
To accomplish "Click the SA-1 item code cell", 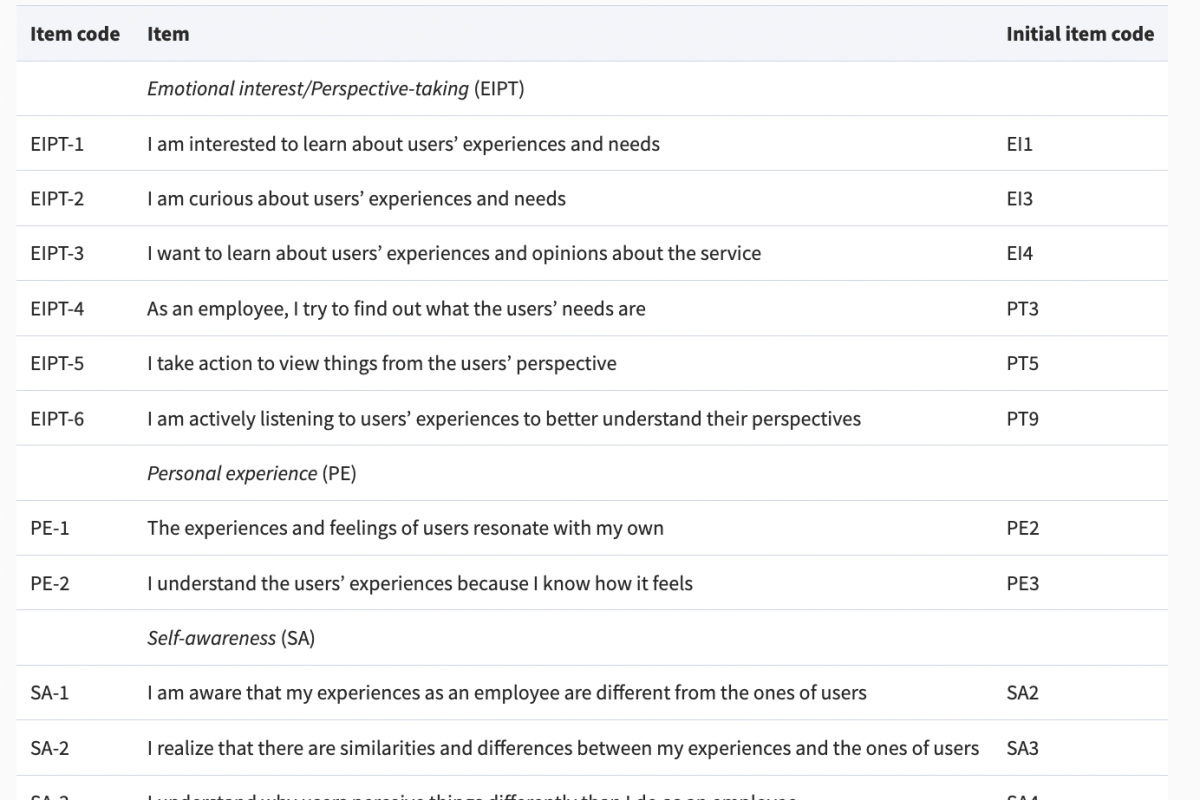I will 50,693.
